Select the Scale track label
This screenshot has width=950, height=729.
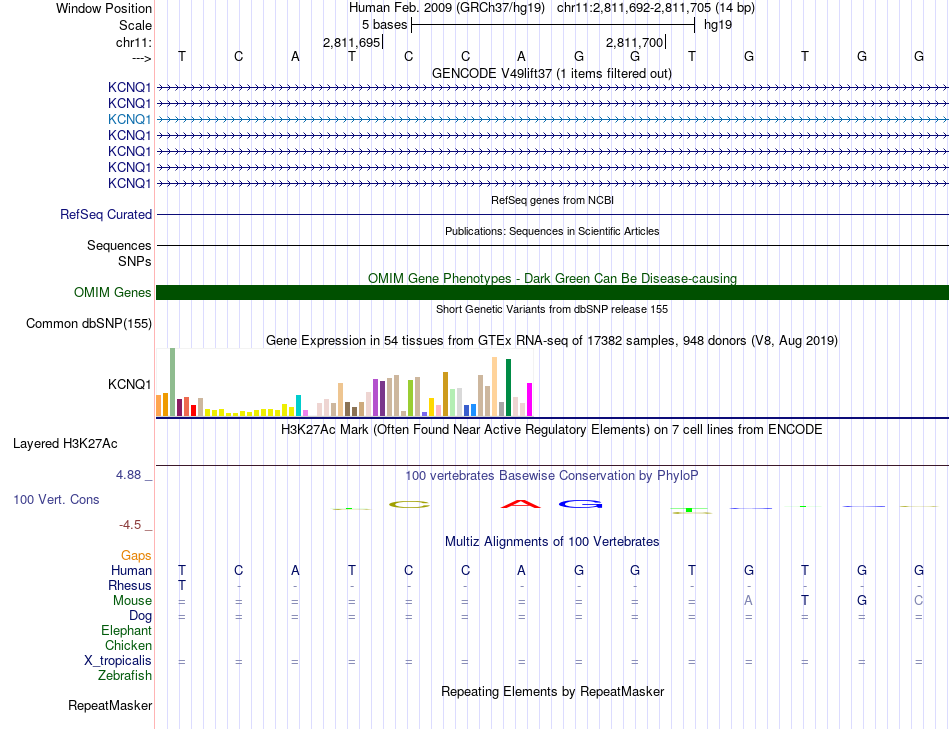coord(135,25)
